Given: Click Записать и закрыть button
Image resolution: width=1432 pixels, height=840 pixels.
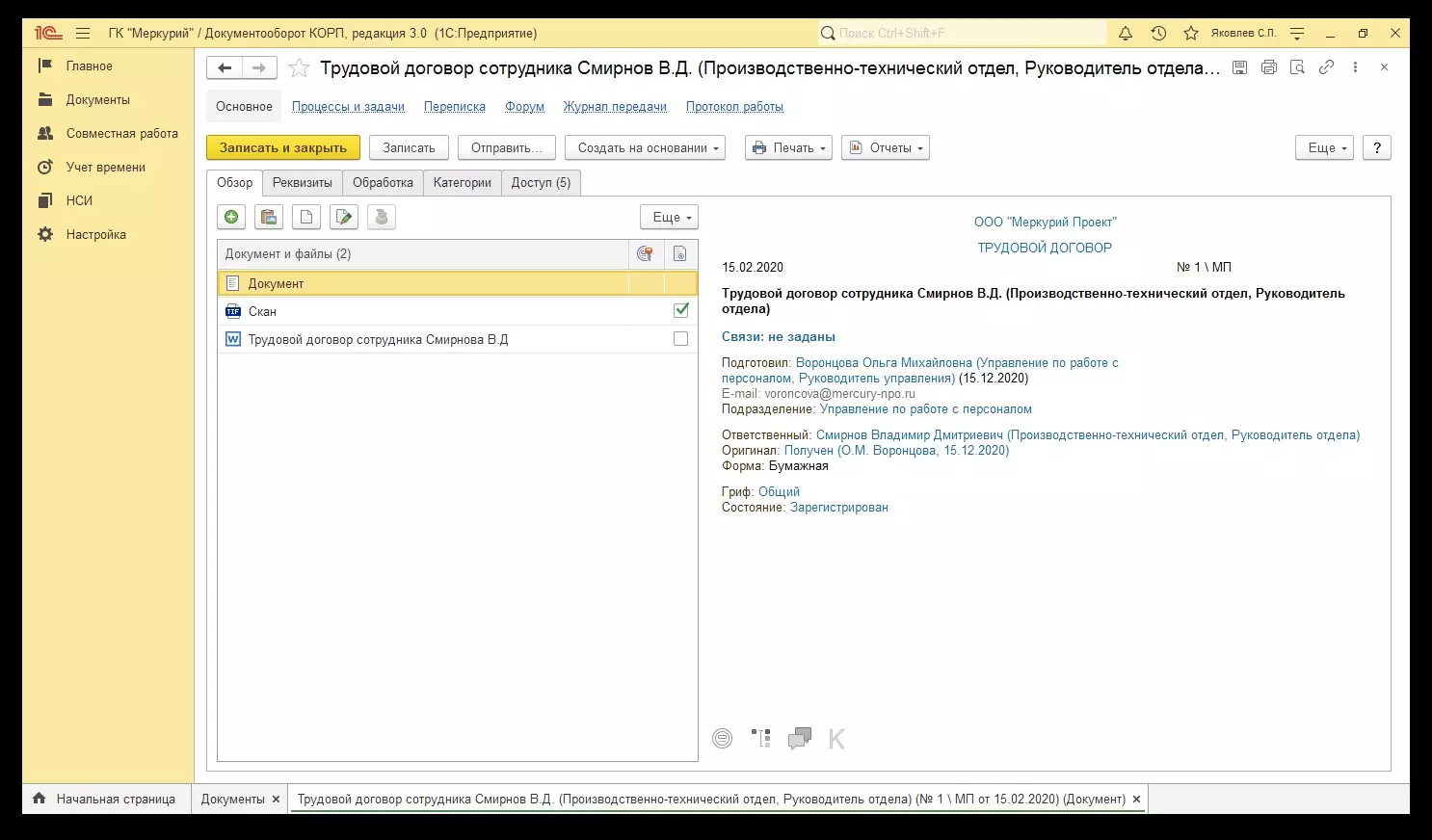Looking at the screenshot, I should (x=283, y=147).
